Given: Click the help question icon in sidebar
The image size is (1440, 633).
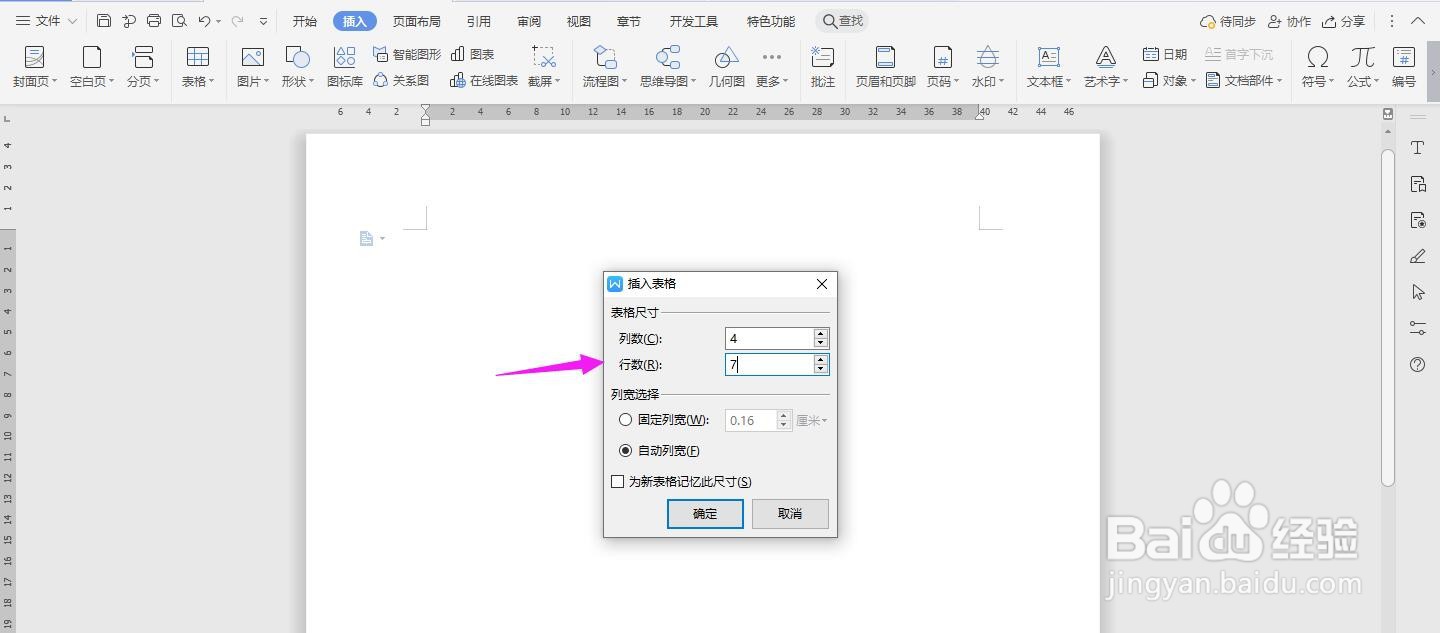Looking at the screenshot, I should pyautogui.click(x=1417, y=365).
